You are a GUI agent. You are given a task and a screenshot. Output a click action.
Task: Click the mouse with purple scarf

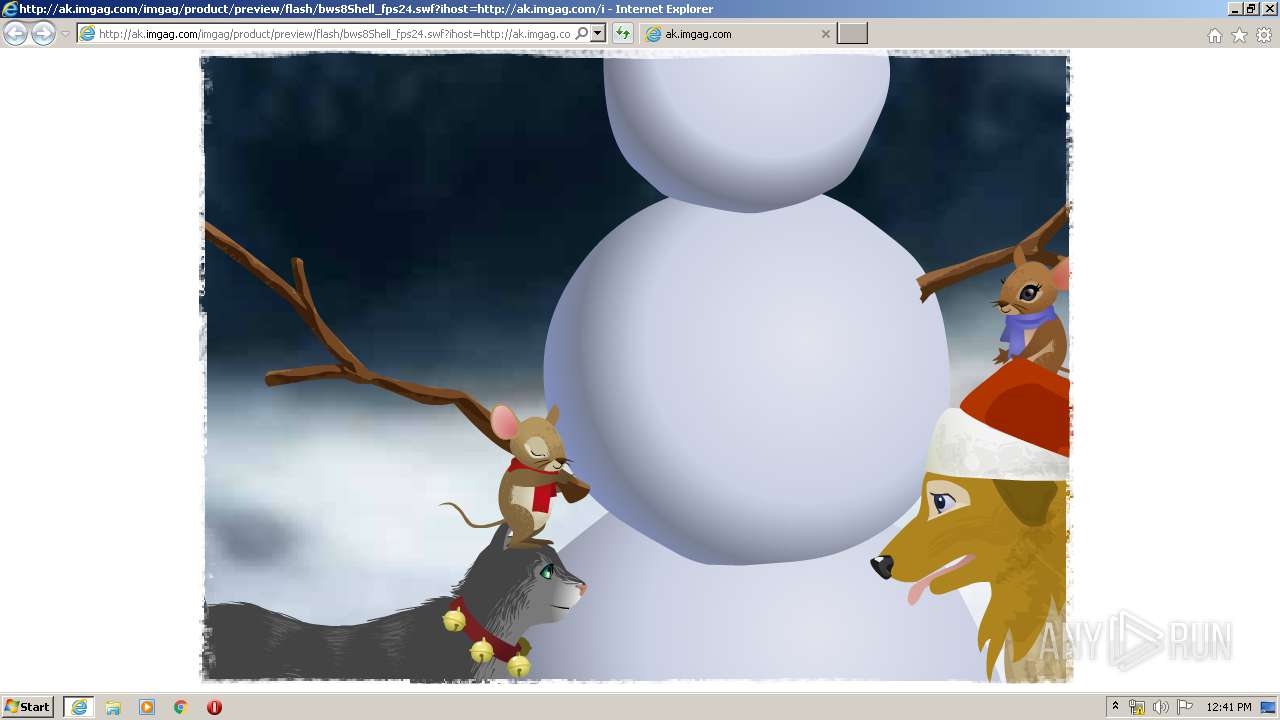1032,308
